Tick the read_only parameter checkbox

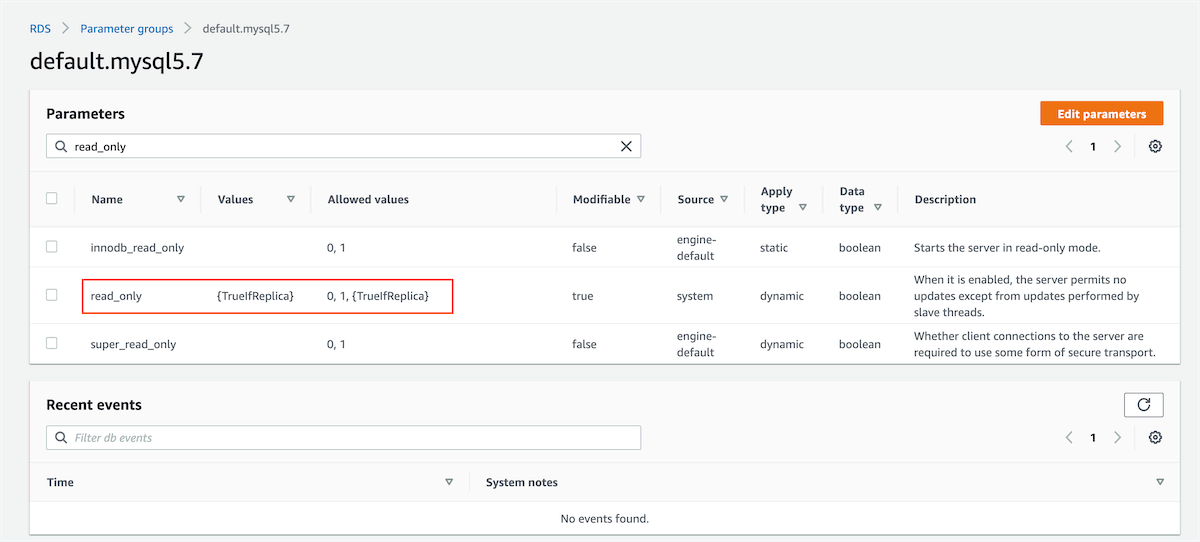pos(52,295)
